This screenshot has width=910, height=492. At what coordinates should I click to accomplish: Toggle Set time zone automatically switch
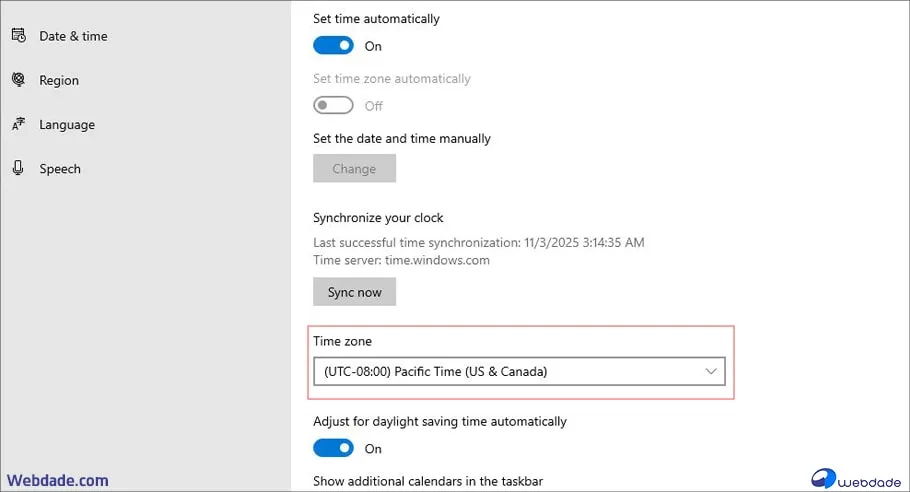333,105
